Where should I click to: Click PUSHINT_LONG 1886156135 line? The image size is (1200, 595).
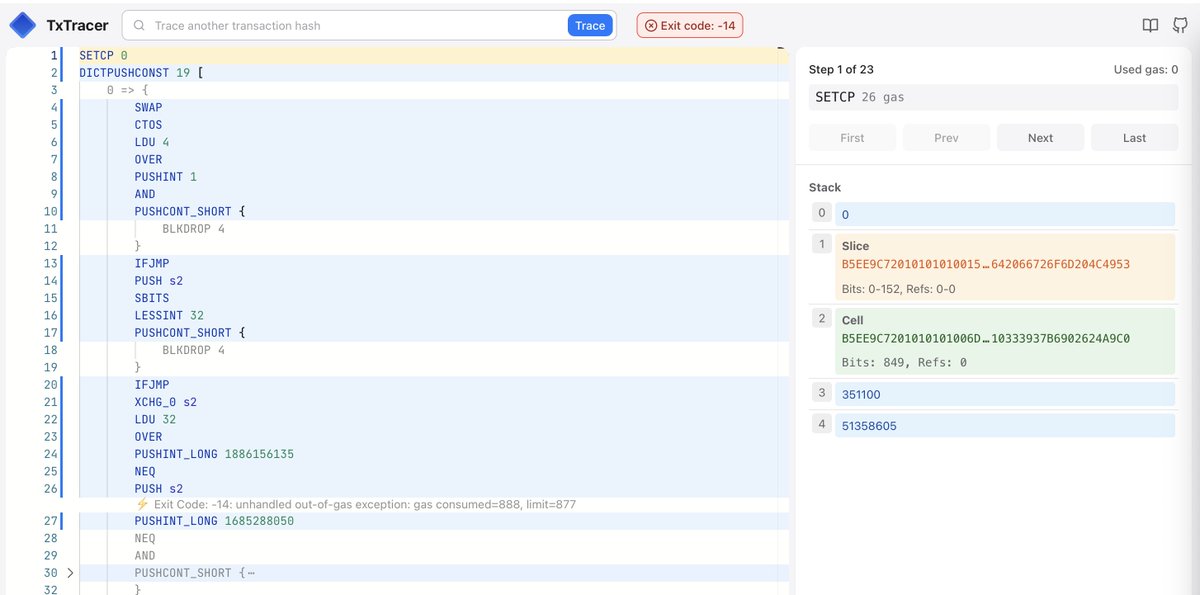coord(214,454)
